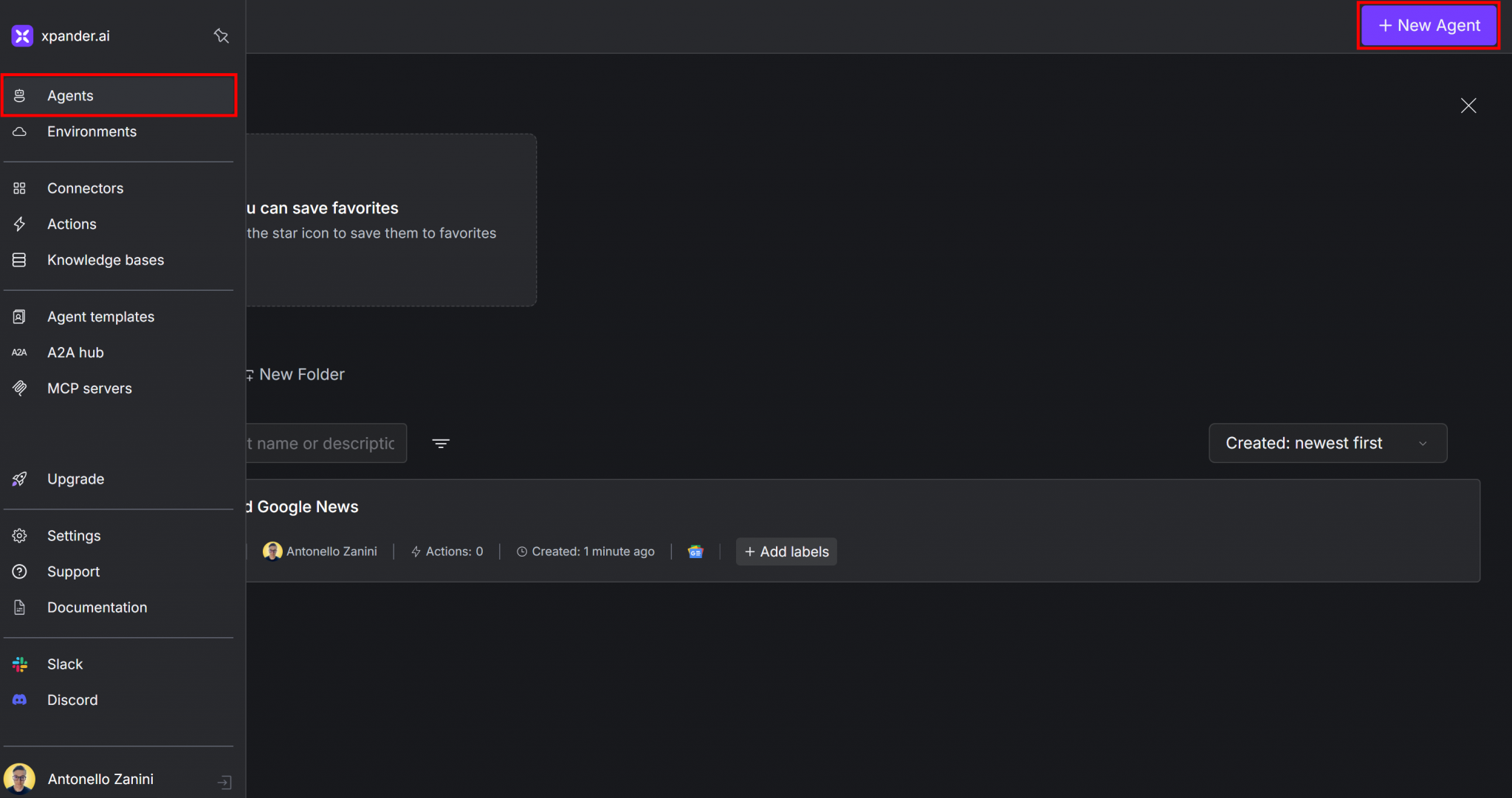Select the Agent templates icon

click(20, 316)
